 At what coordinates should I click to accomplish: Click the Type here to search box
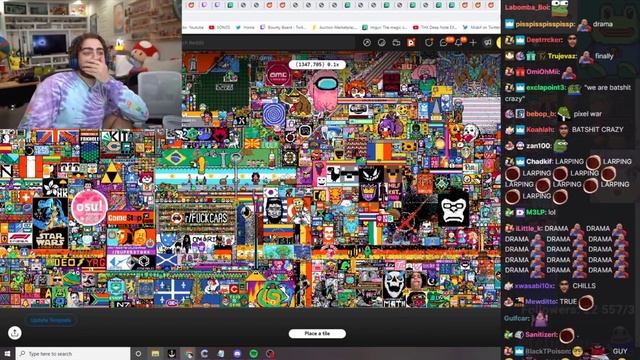(73, 353)
